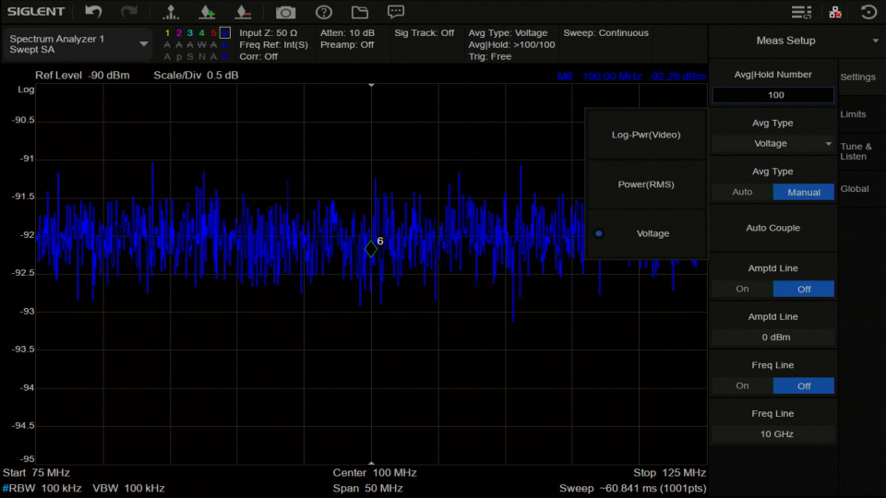Viewport: 886px width, 498px height.
Task: Open the help question mark icon
Action: pos(323,12)
